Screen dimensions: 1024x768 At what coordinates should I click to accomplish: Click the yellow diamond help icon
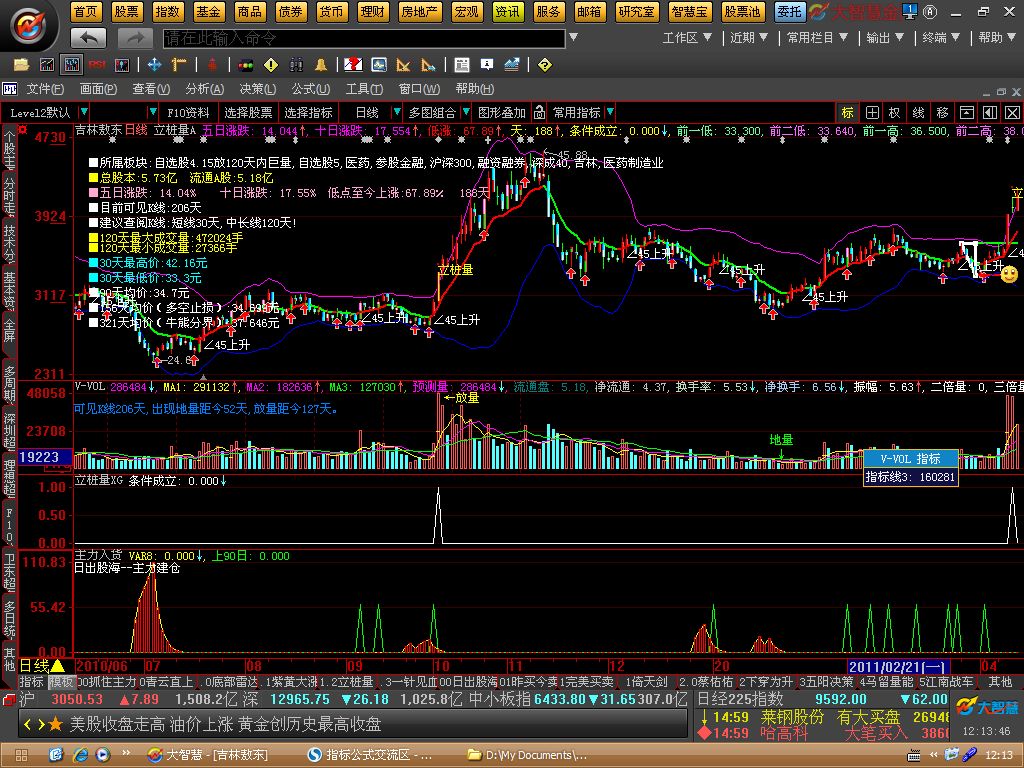pyautogui.click(x=544, y=65)
